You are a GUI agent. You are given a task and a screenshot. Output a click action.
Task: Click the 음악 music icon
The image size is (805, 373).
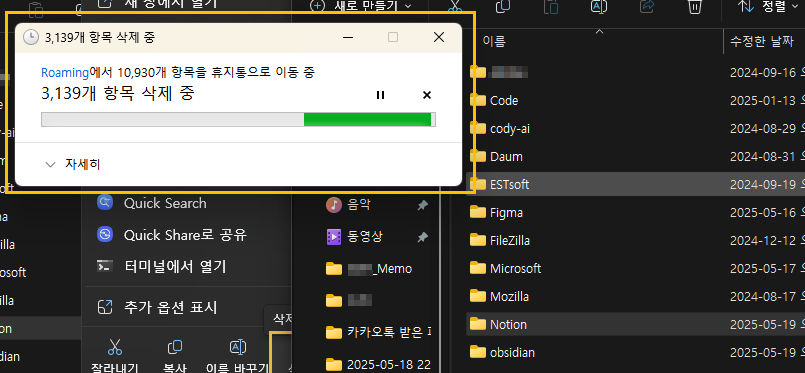click(x=334, y=205)
